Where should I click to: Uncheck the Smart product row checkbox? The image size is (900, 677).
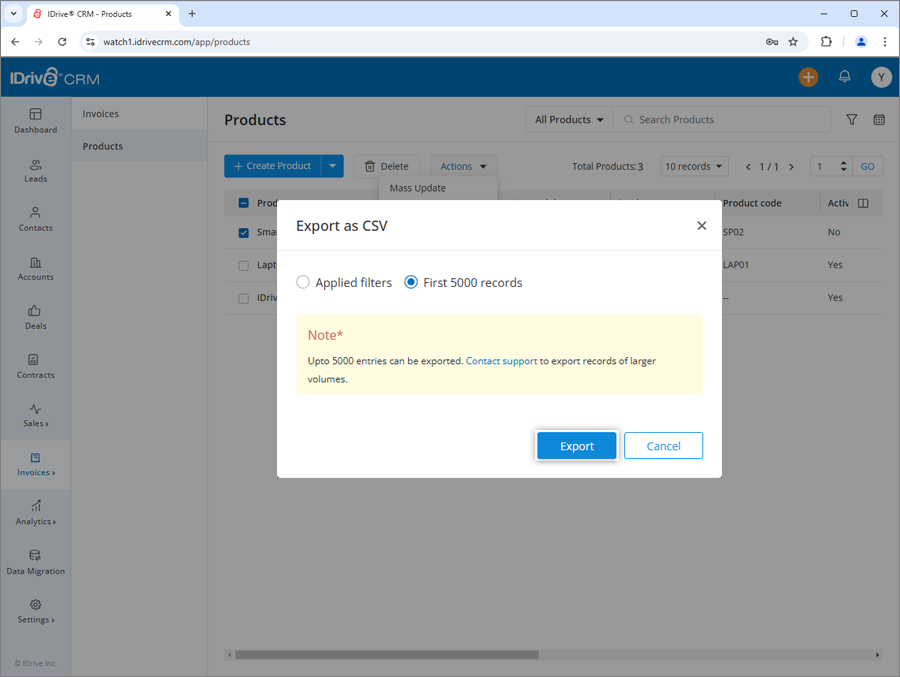[x=241, y=231]
